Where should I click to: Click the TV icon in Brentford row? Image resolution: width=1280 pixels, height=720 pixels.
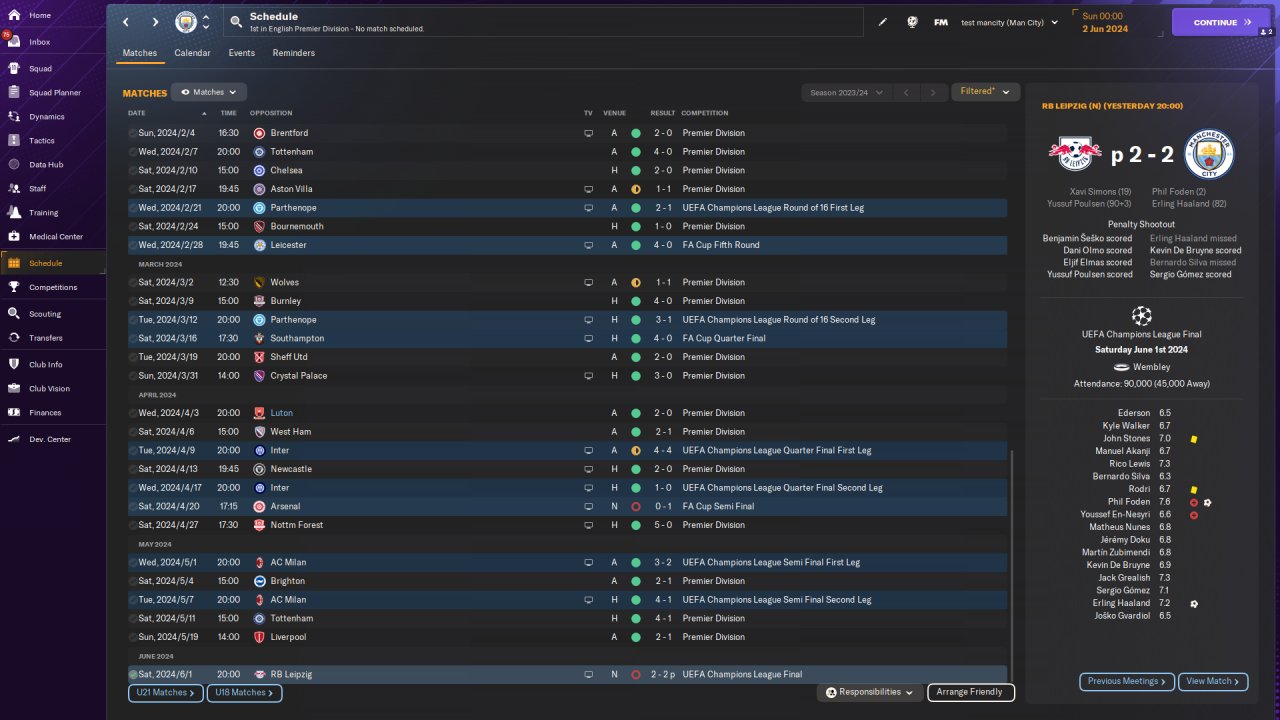coord(588,133)
